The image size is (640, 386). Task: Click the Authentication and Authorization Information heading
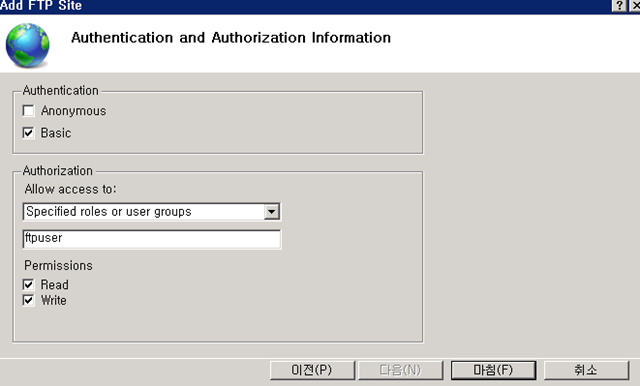tap(231, 38)
